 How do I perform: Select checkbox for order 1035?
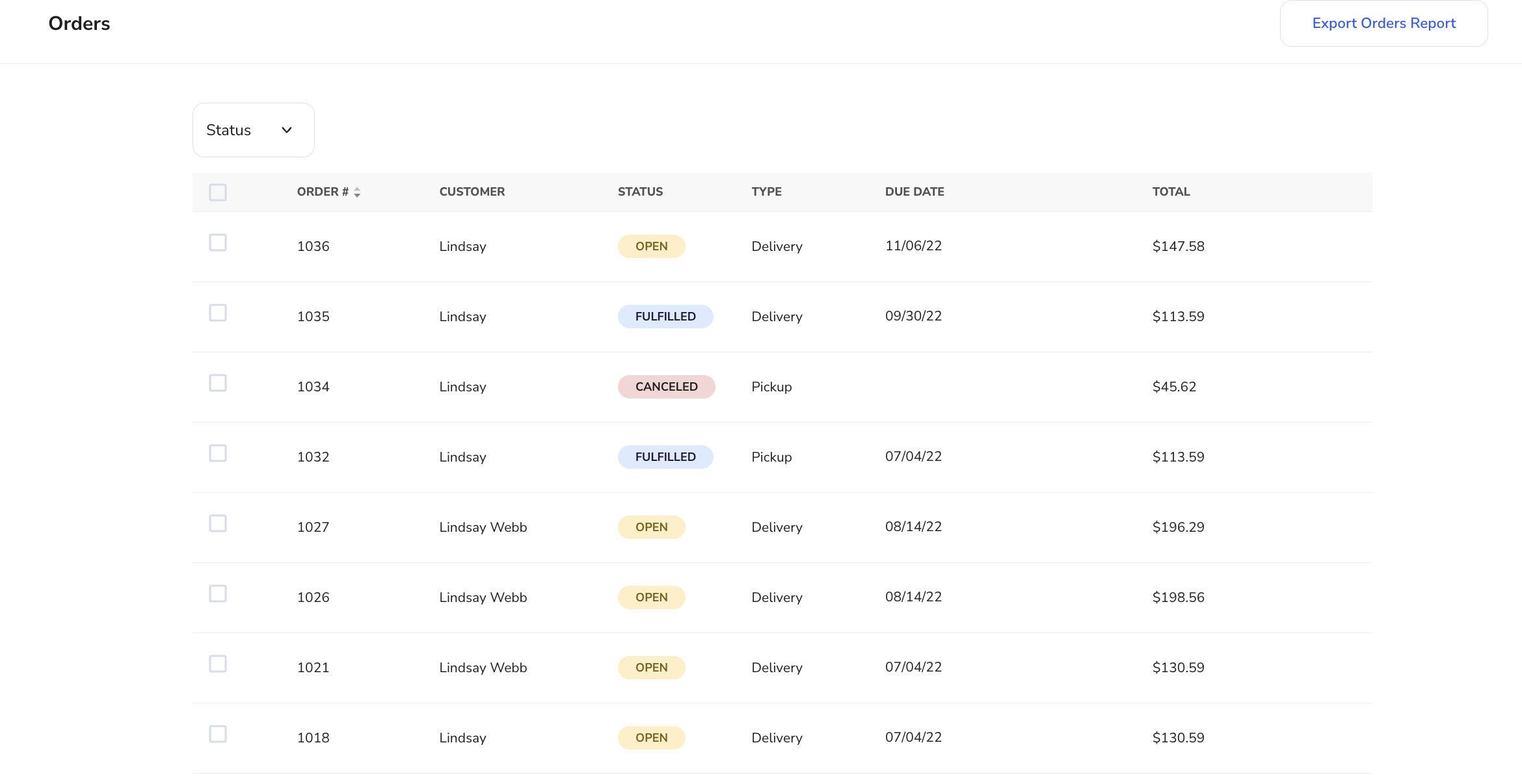pyautogui.click(x=218, y=313)
